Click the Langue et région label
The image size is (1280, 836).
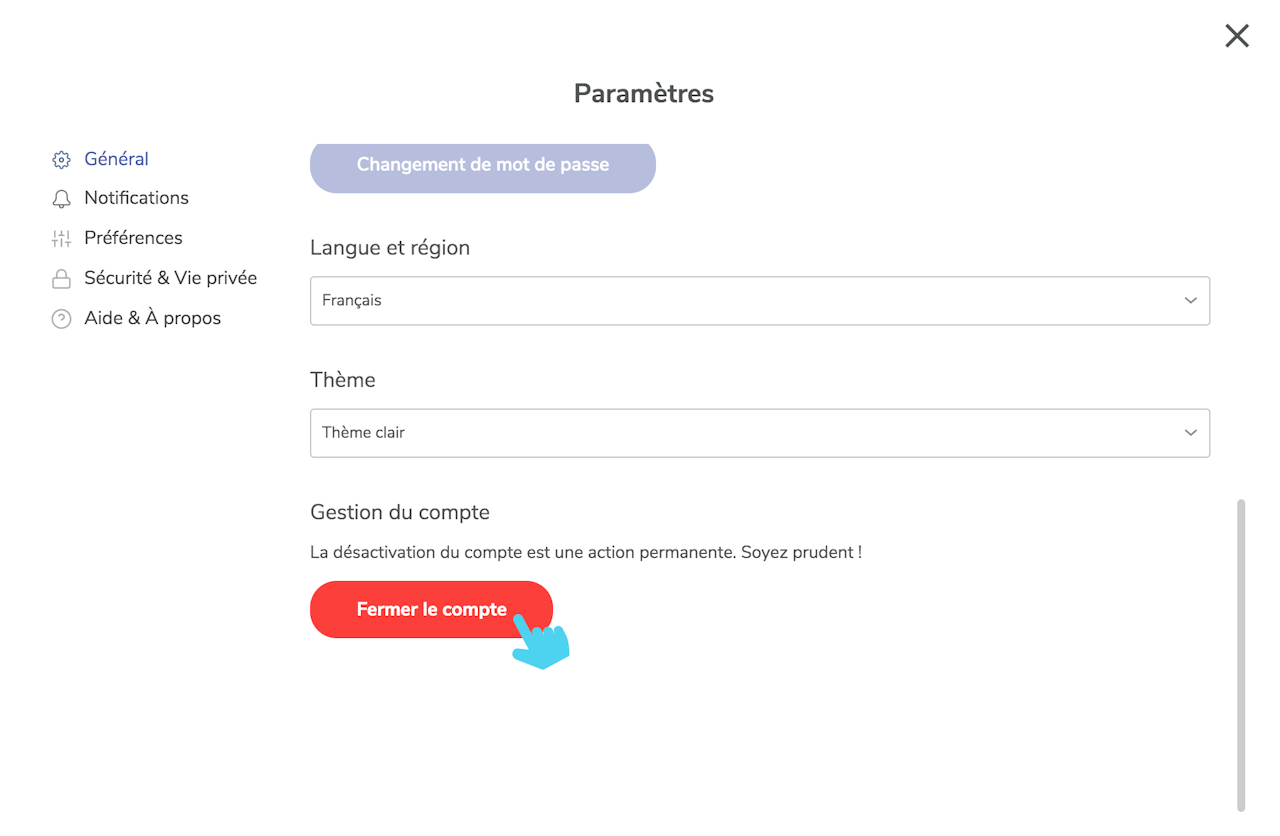pos(390,248)
